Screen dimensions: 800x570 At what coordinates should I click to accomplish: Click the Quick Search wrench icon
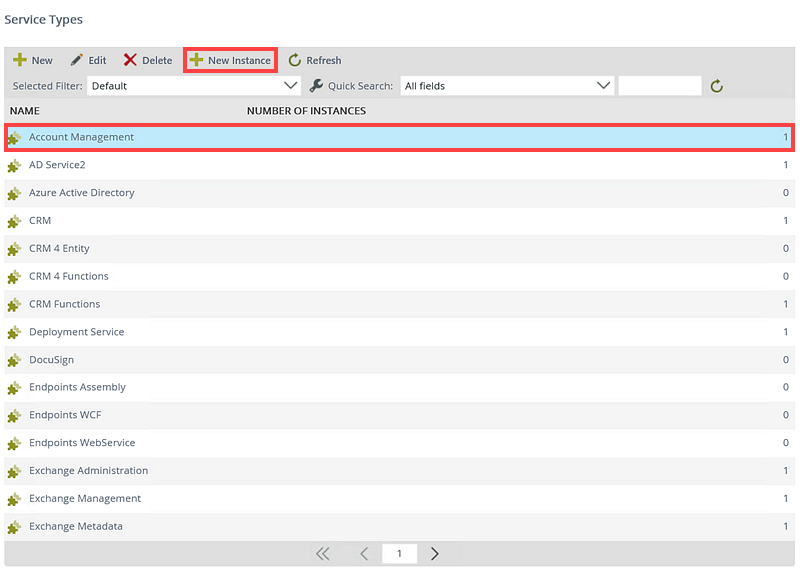(316, 86)
